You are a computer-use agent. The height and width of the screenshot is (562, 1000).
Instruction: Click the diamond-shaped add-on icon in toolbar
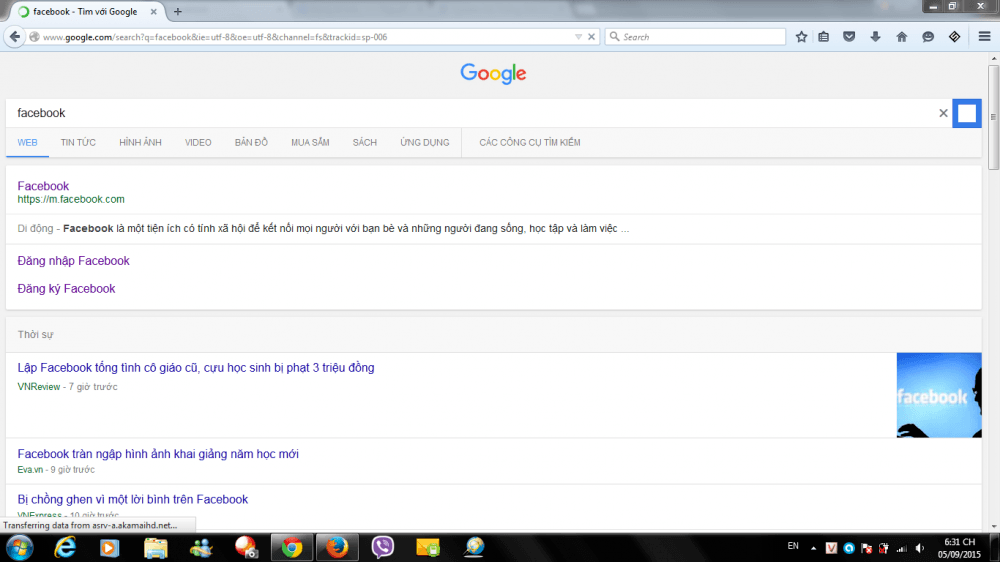coord(954,37)
